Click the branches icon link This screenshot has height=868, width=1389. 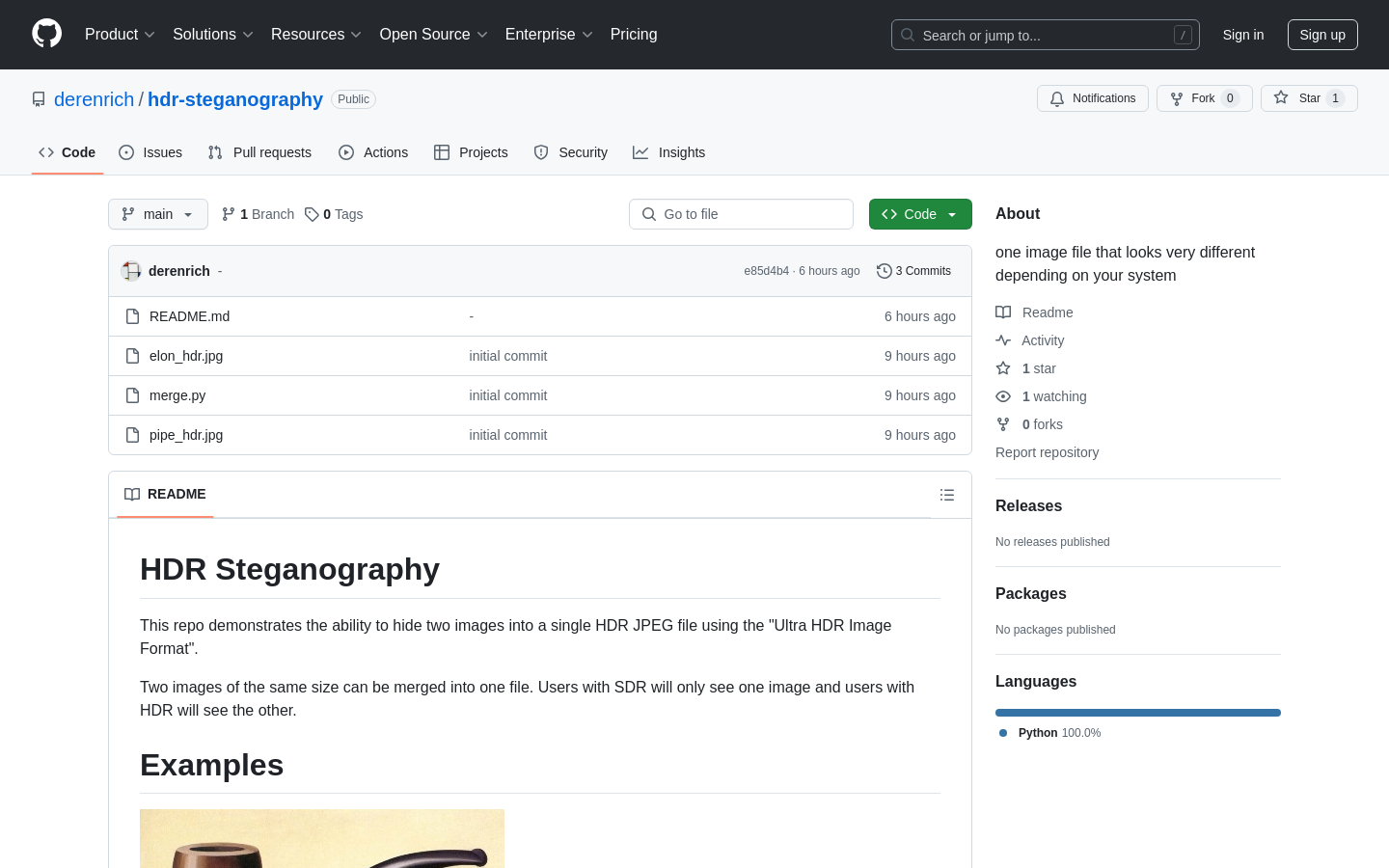pyautogui.click(x=258, y=214)
